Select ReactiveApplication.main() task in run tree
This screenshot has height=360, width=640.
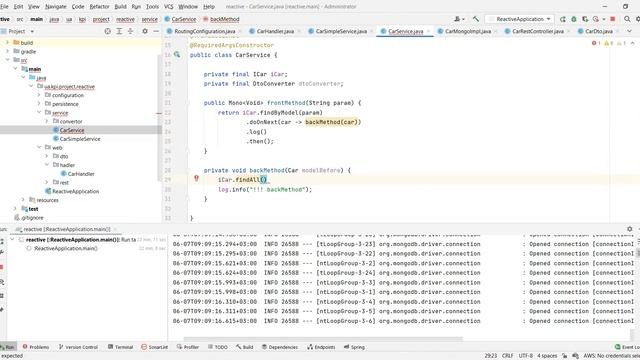tap(65, 249)
